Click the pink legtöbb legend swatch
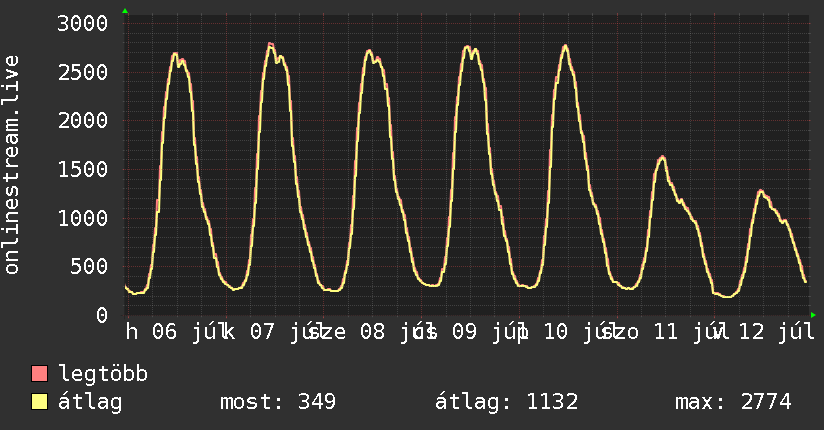The image size is (824, 430). [x=39, y=373]
